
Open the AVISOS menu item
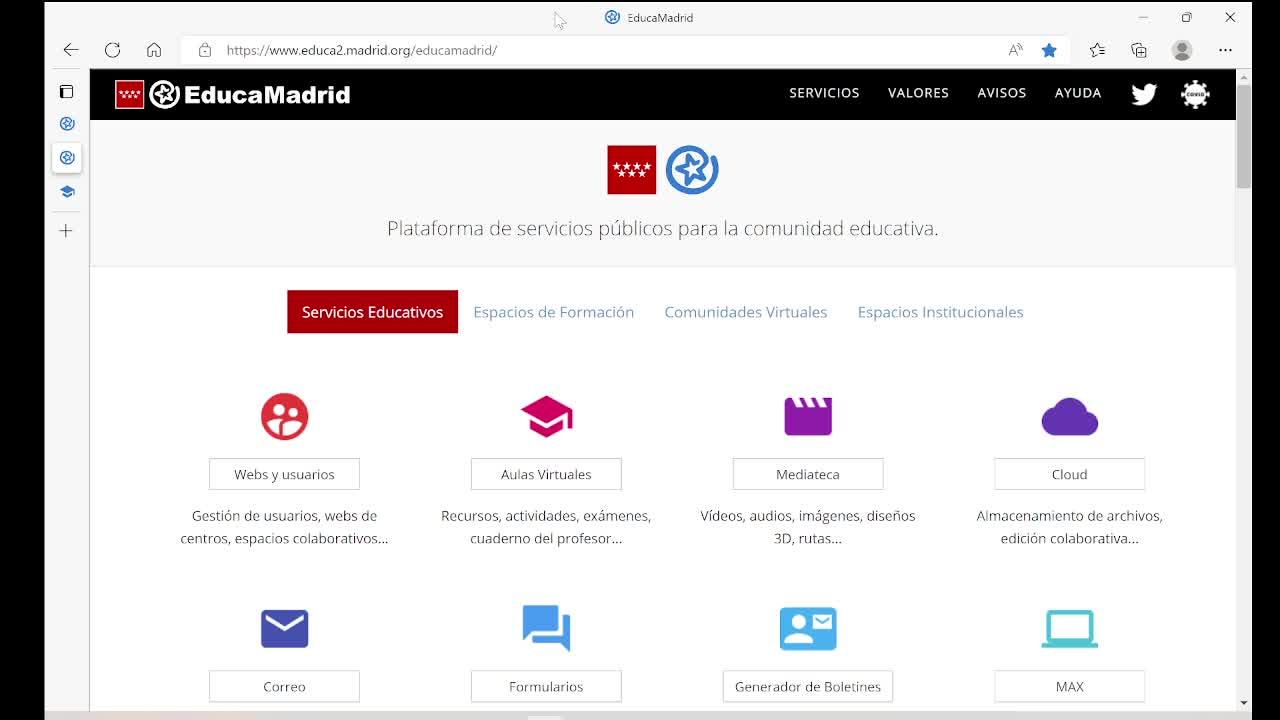pos(1002,93)
